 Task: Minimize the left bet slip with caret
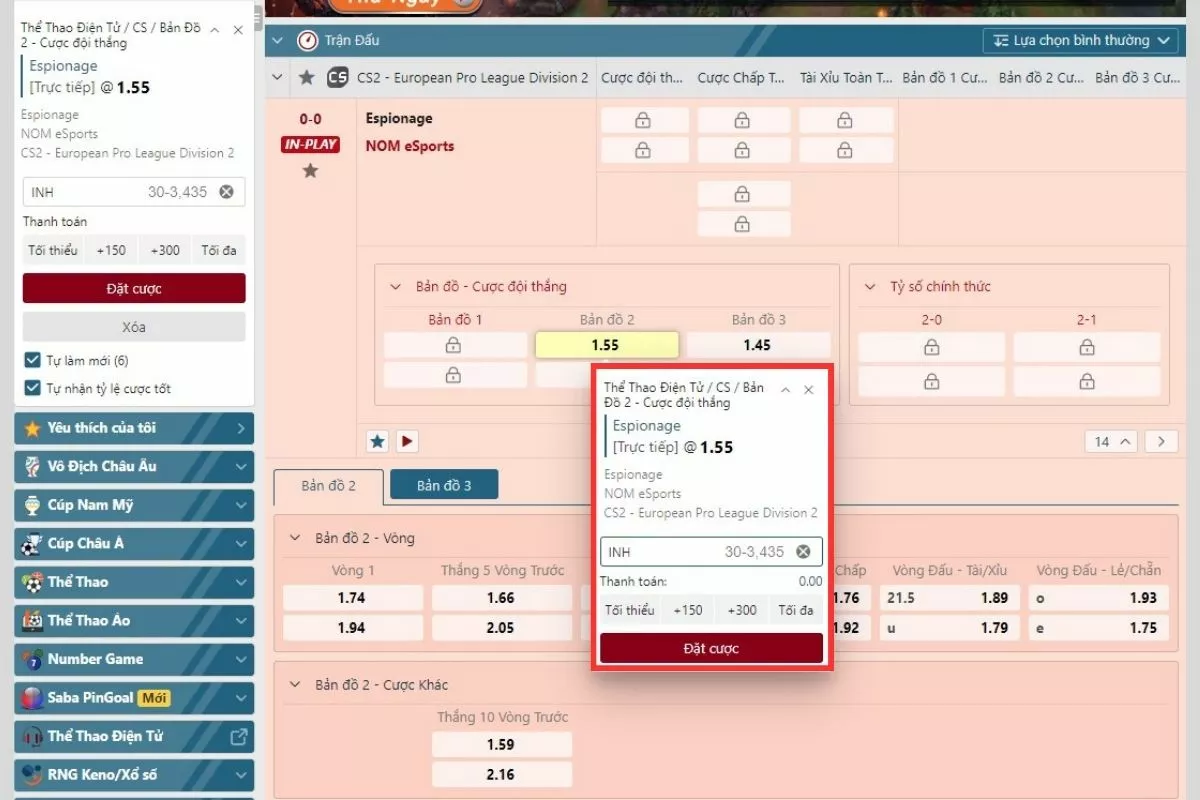214,30
